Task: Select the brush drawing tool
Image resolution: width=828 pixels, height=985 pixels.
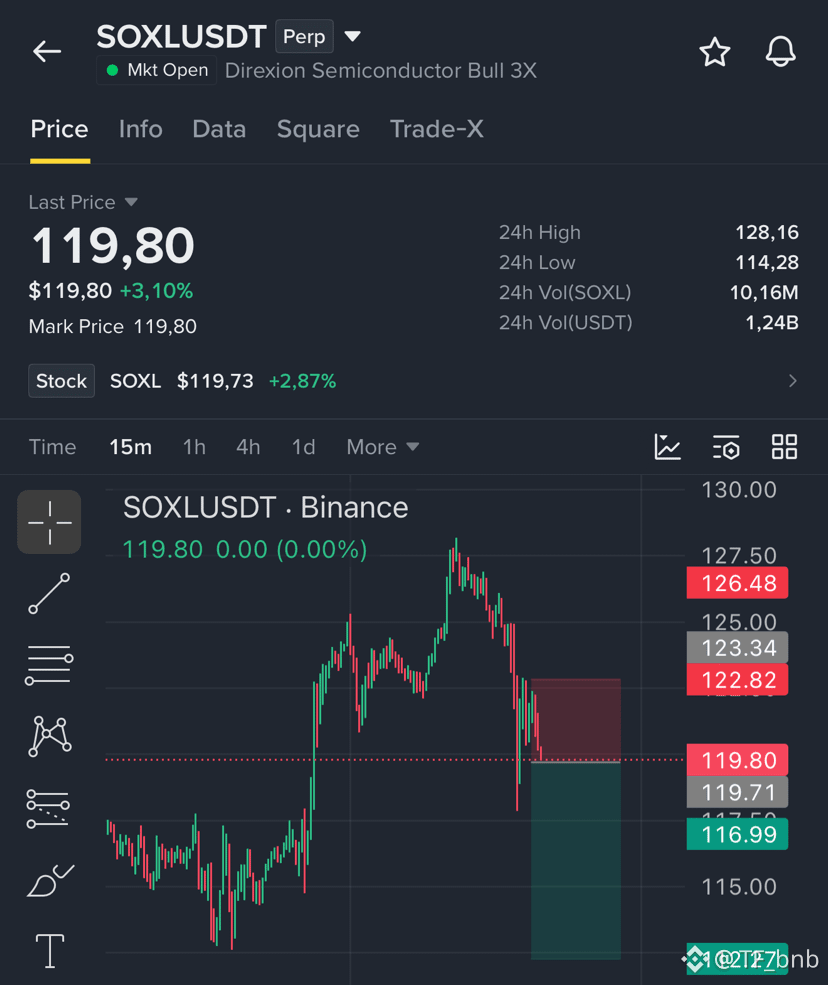Action: (x=50, y=880)
